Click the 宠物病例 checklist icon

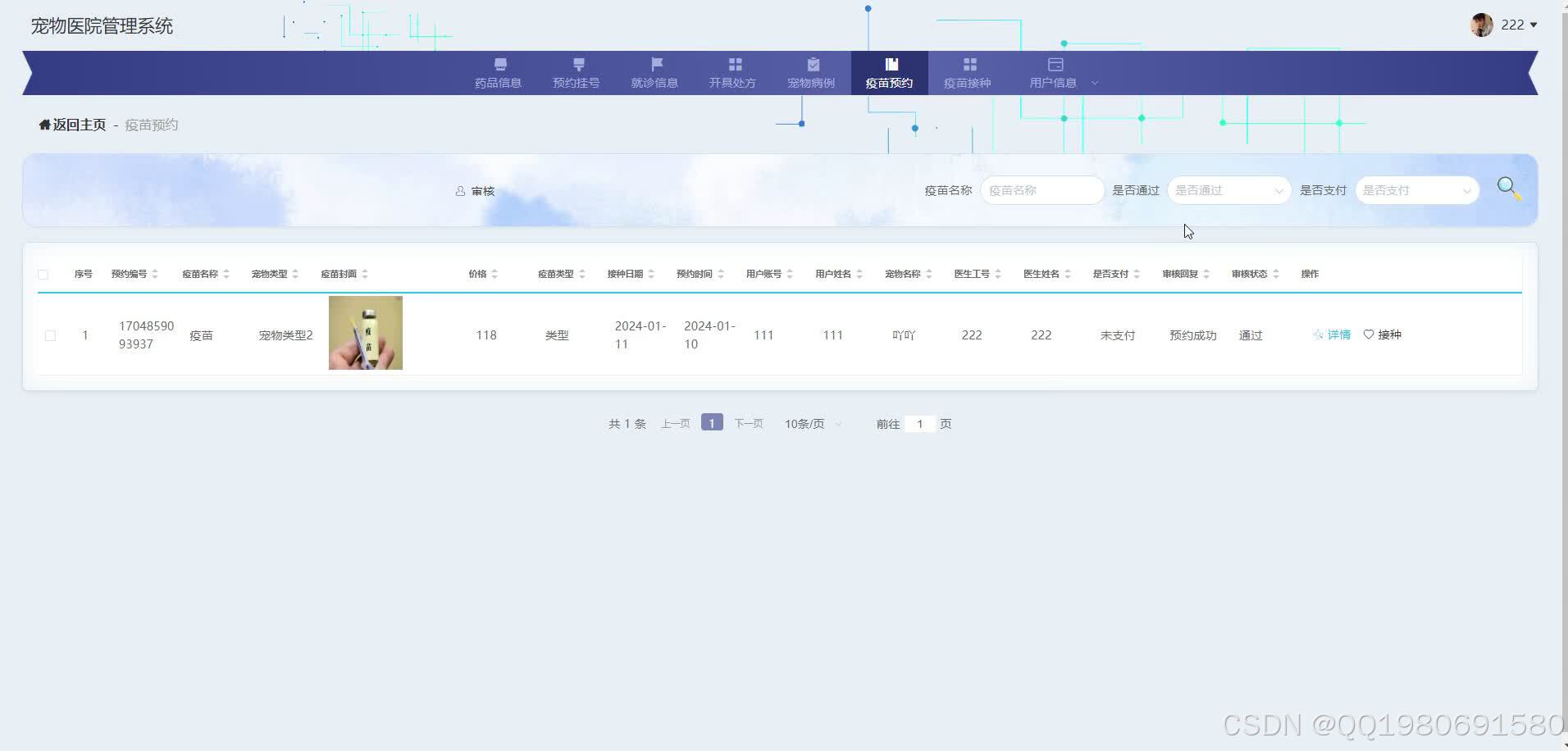[811, 64]
